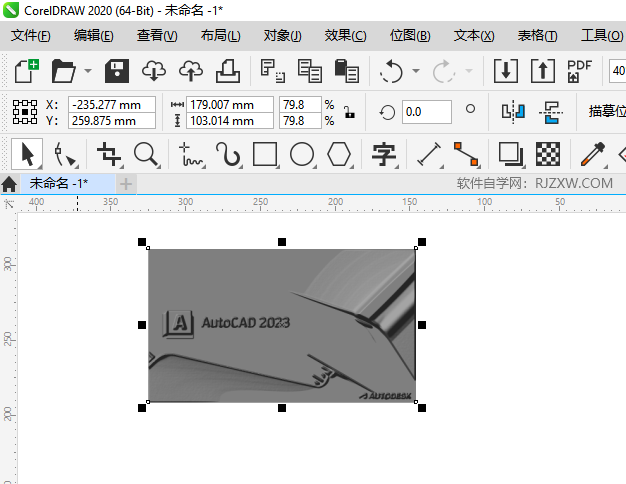Viewport: 626px width, 484px height.
Task: Click the rotation angle field
Action: click(x=427, y=112)
